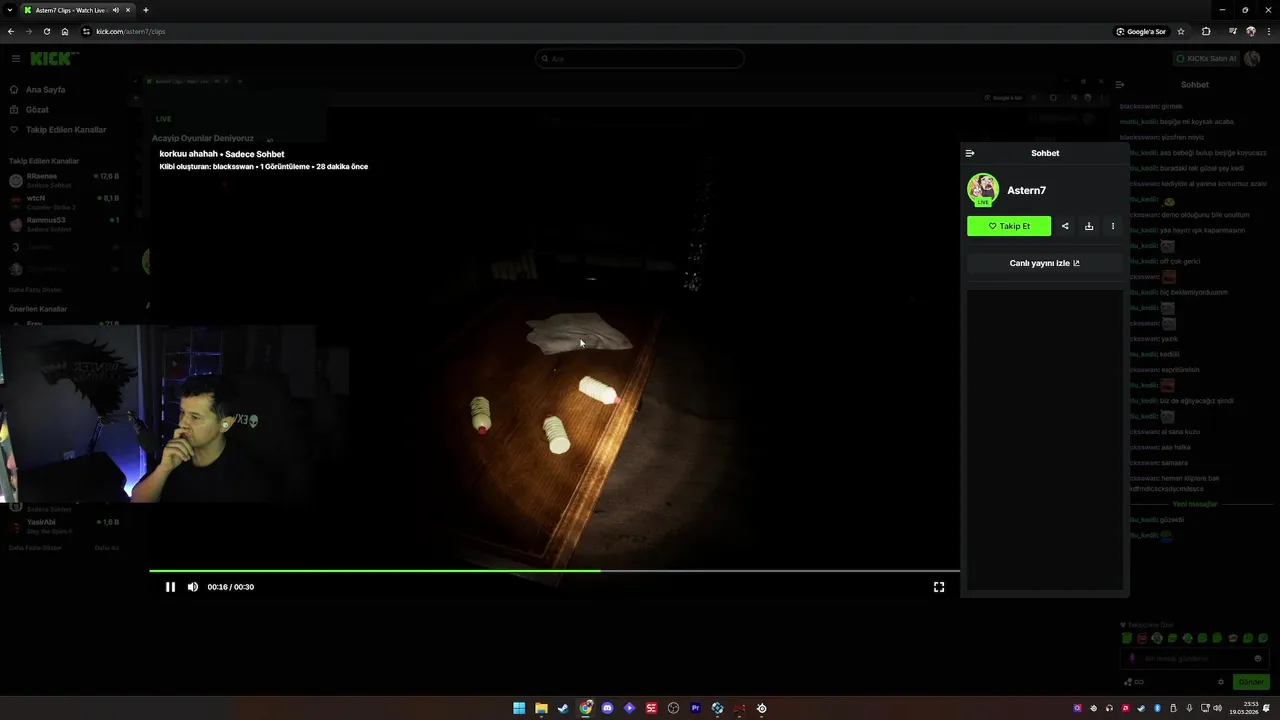This screenshot has height=720, width=1280.
Task: Open Chrome three-dot menu
Action: tap(1268, 31)
